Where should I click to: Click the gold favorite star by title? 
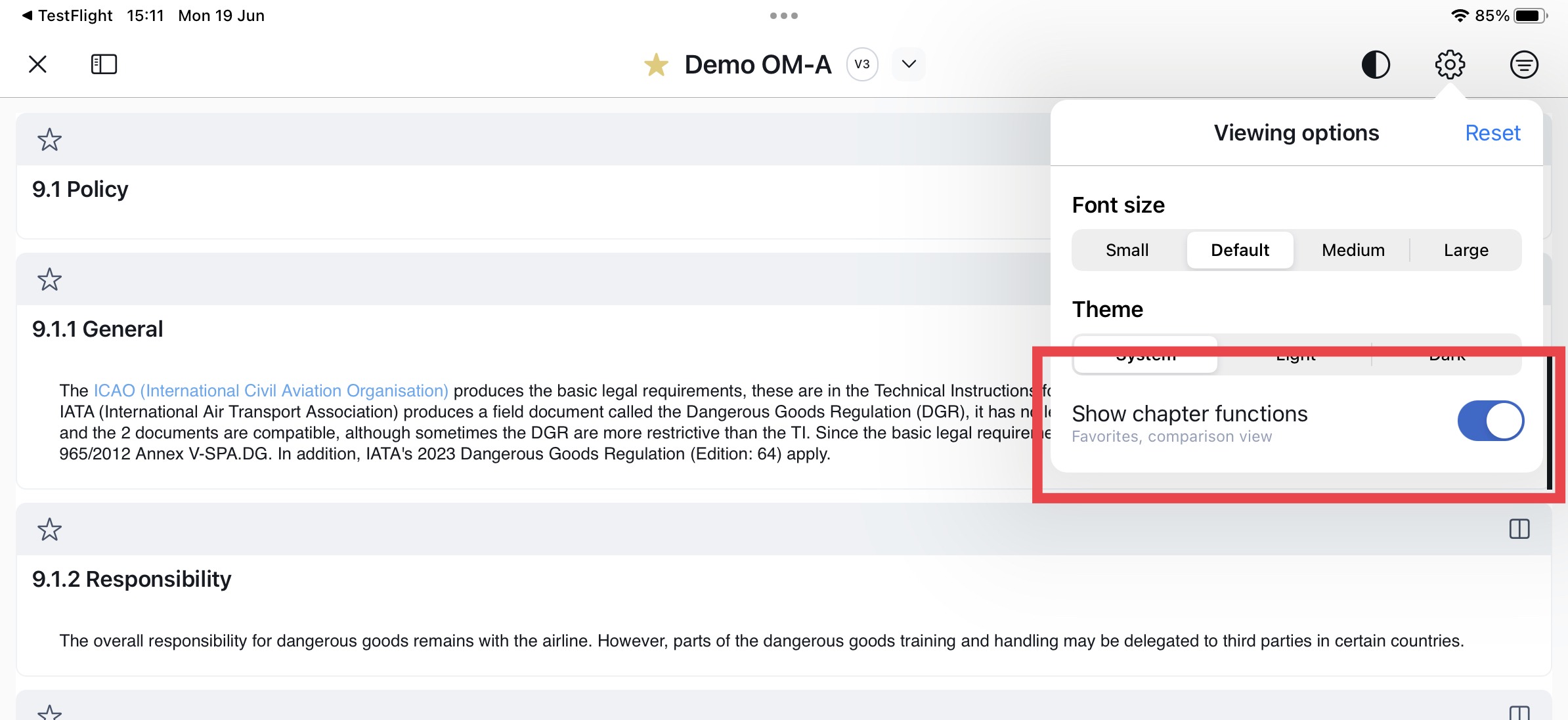(x=655, y=65)
